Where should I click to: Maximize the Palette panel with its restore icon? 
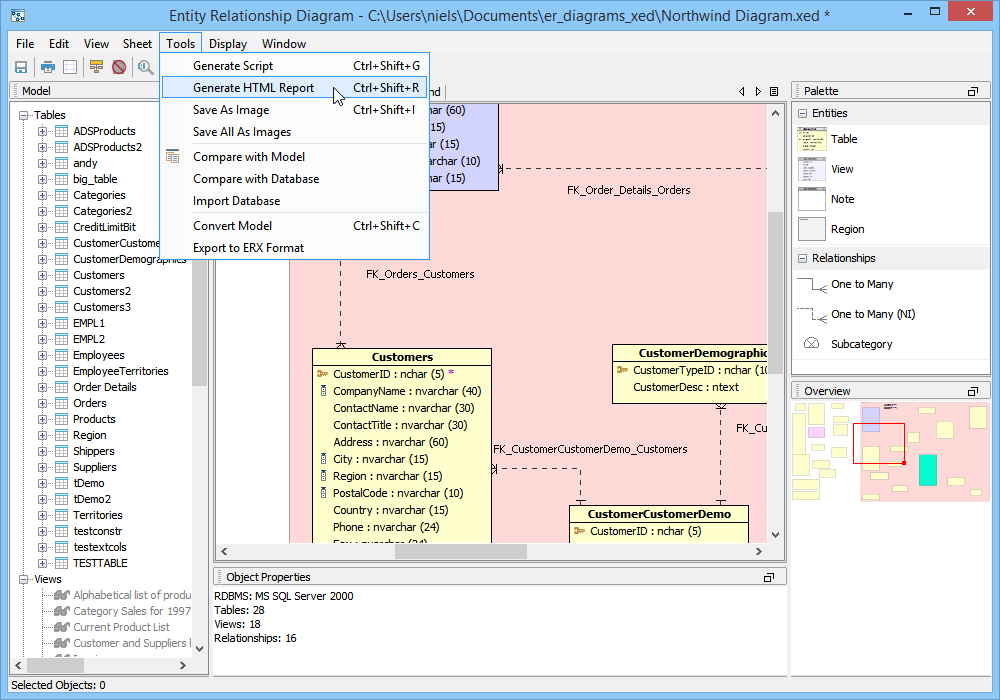pyautogui.click(x=973, y=91)
